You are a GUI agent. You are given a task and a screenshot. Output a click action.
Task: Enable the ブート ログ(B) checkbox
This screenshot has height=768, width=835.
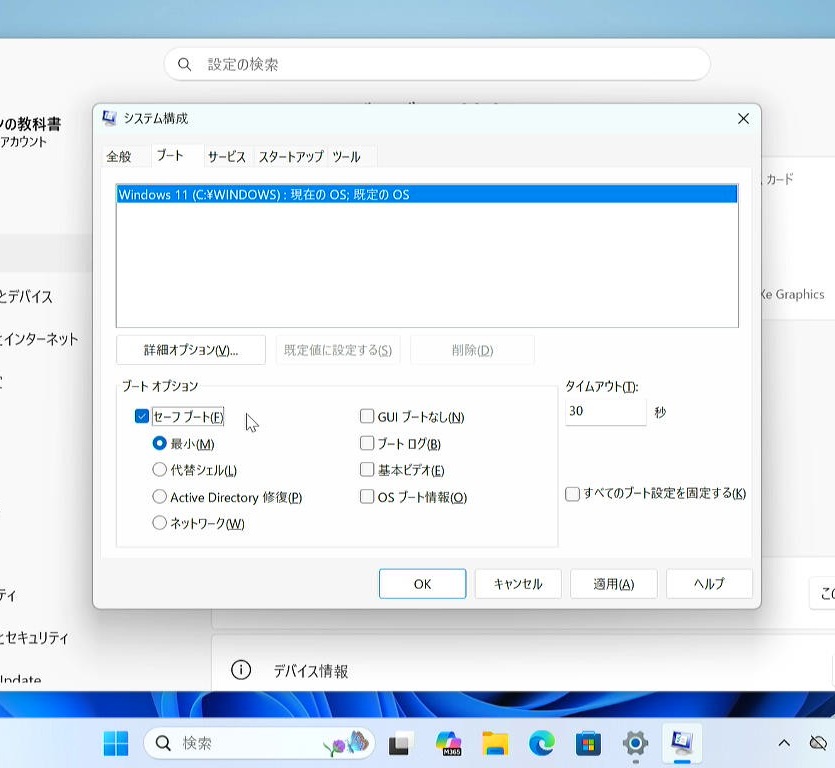pyautogui.click(x=367, y=443)
